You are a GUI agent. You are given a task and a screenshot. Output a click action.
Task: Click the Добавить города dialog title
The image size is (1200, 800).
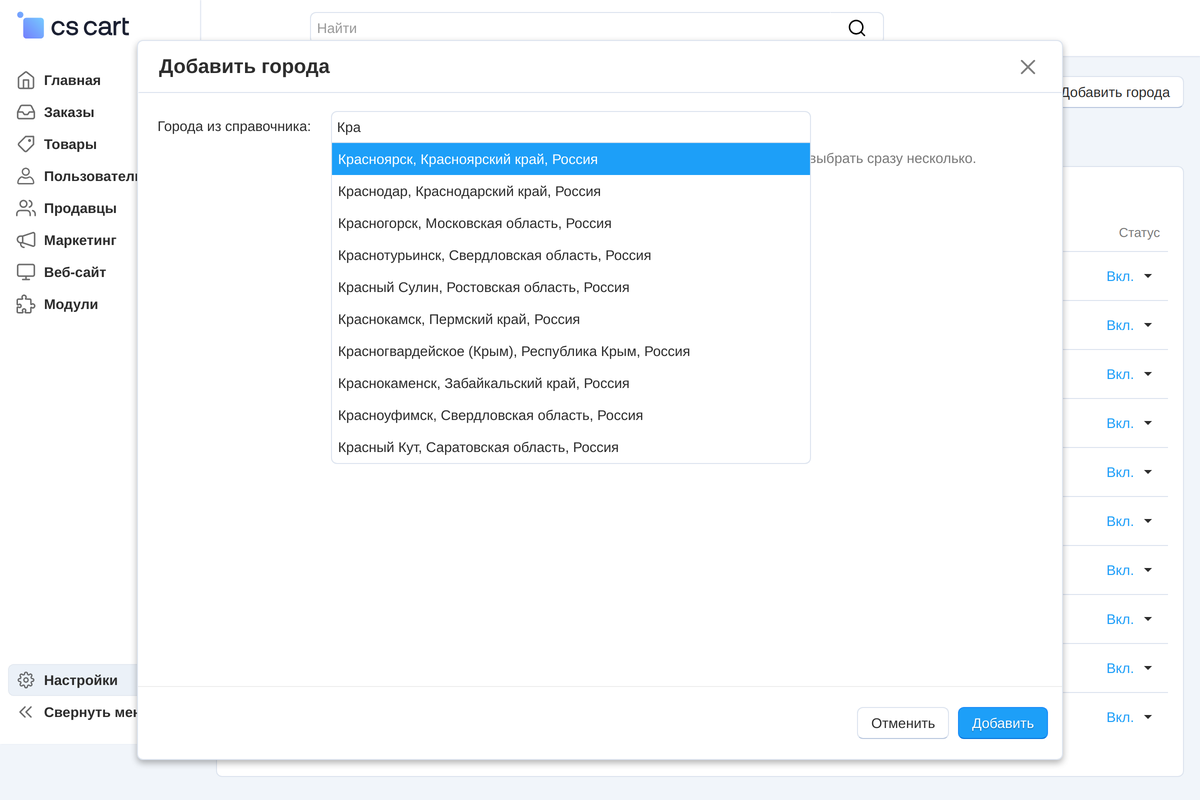click(244, 67)
